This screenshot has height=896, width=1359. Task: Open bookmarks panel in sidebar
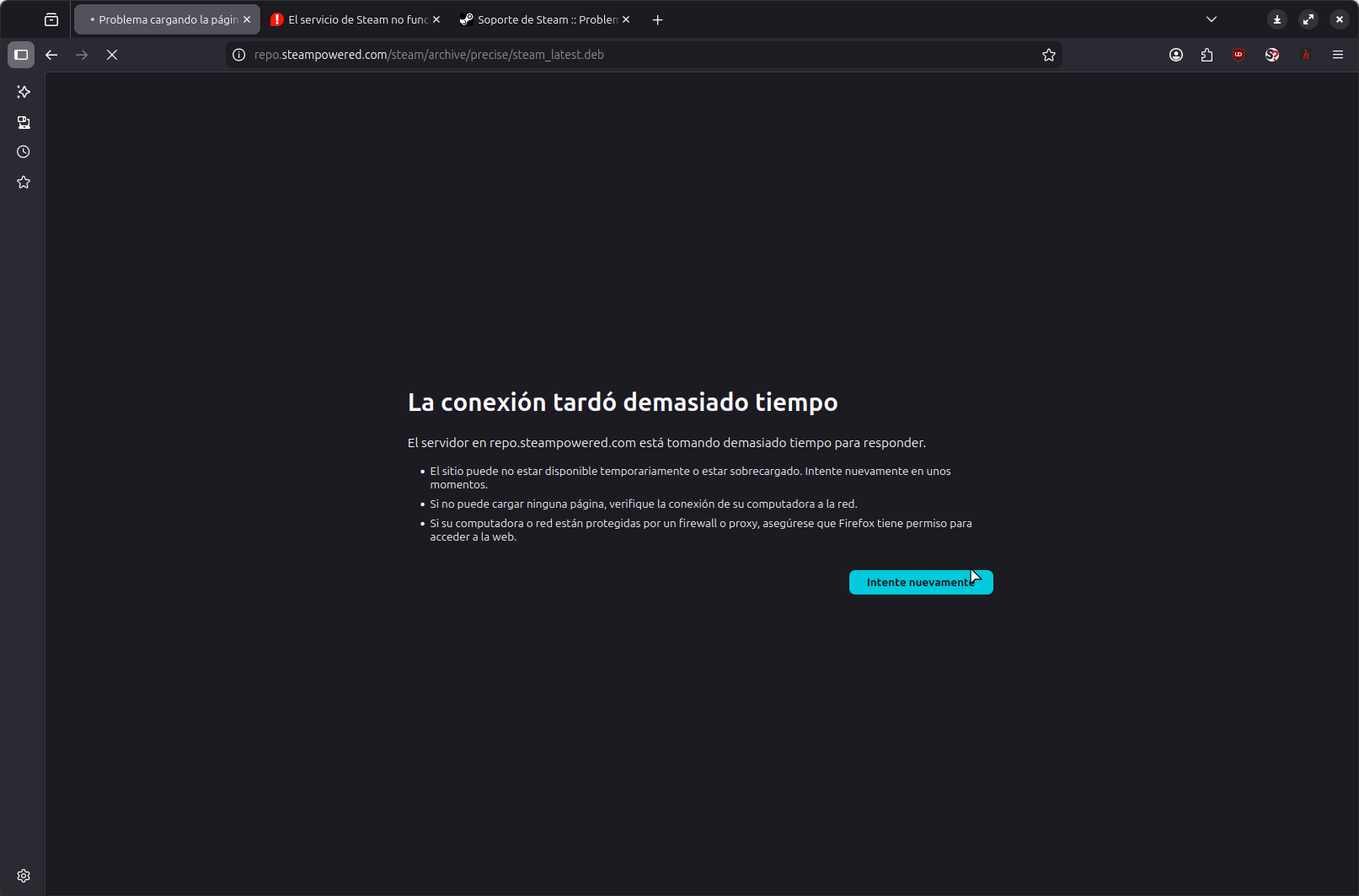(24, 183)
